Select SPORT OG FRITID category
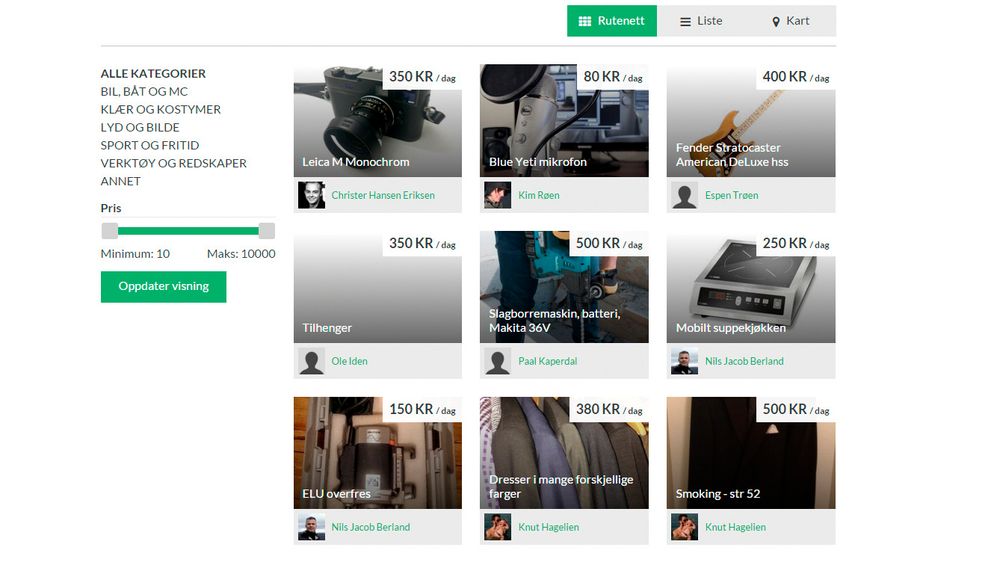The image size is (1000, 562). tap(150, 145)
